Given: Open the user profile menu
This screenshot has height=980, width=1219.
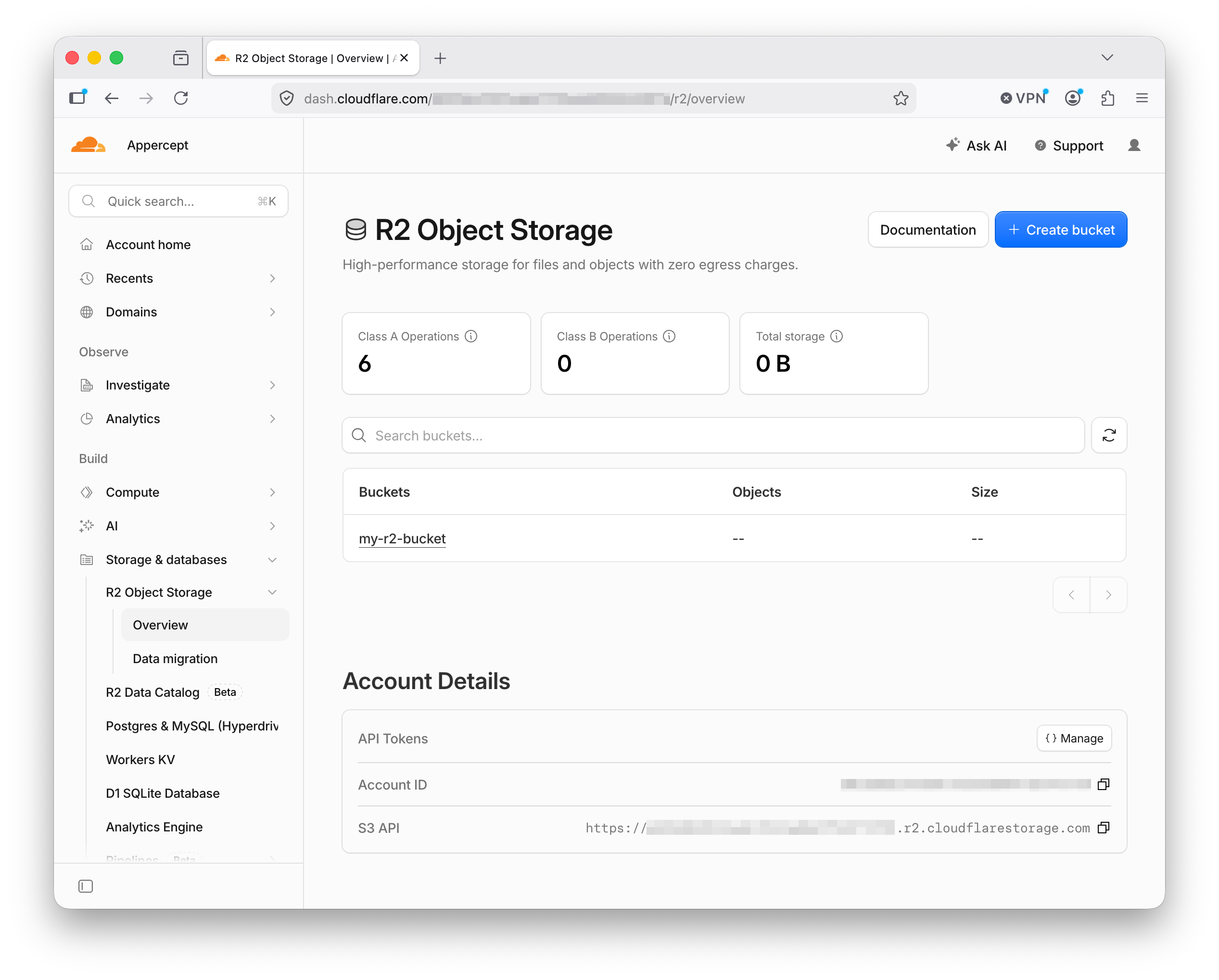Looking at the screenshot, I should pyautogui.click(x=1134, y=146).
